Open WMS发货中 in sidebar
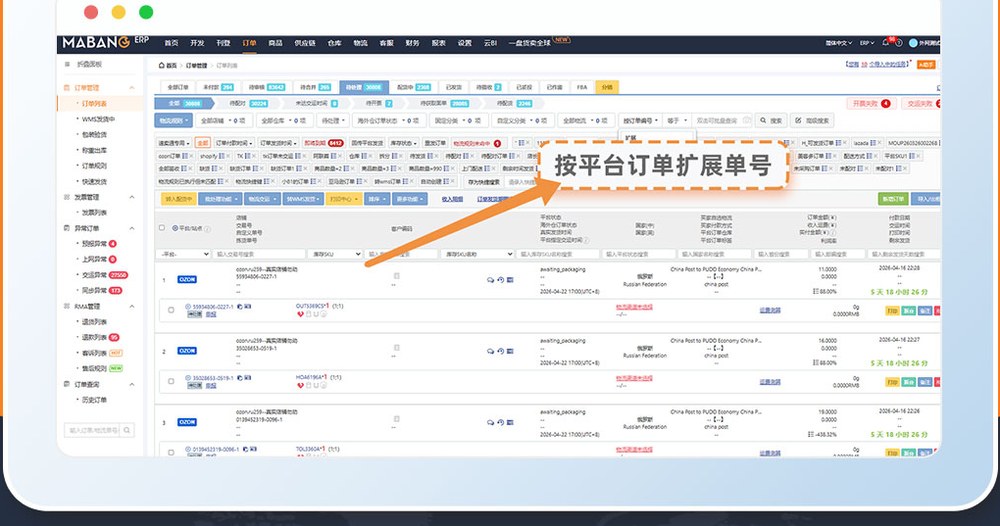 (98, 119)
